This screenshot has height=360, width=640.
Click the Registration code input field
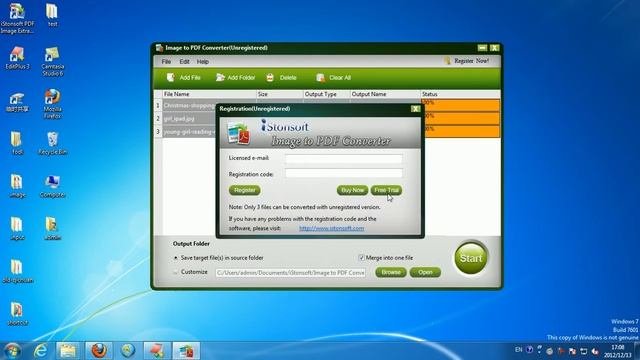tap(344, 173)
